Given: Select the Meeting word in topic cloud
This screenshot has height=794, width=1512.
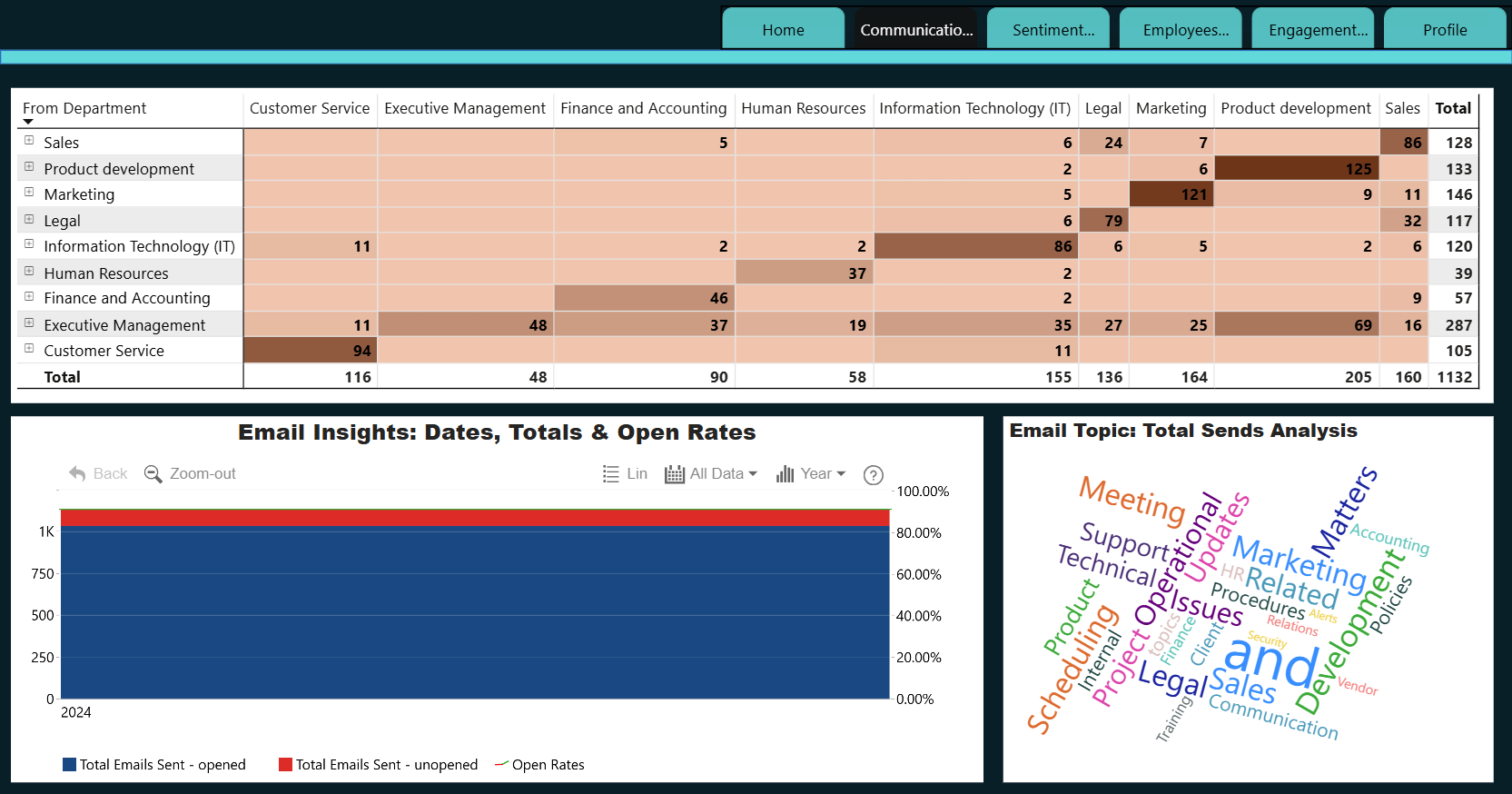Looking at the screenshot, I should click(x=1132, y=501).
